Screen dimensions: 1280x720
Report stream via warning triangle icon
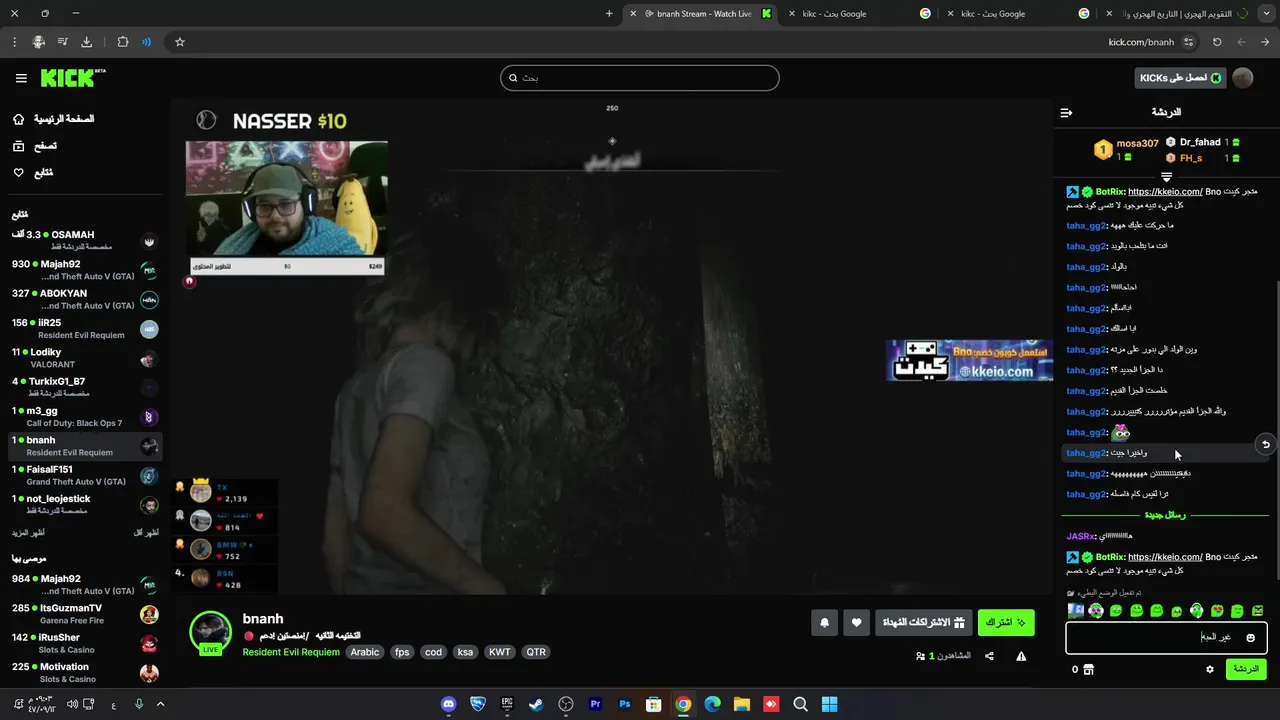click(x=1021, y=656)
